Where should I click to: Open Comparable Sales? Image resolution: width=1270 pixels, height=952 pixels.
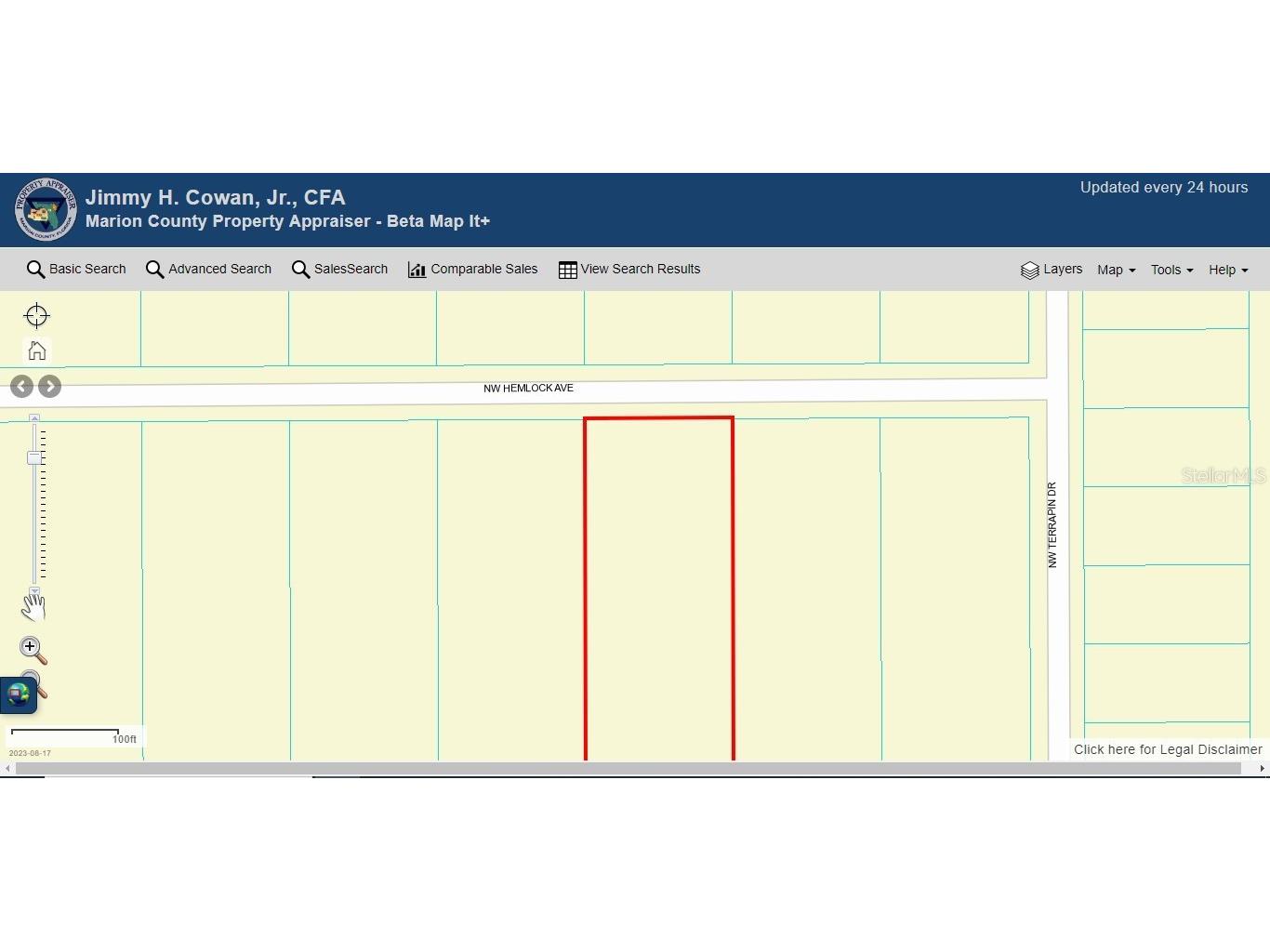pyautogui.click(x=472, y=270)
